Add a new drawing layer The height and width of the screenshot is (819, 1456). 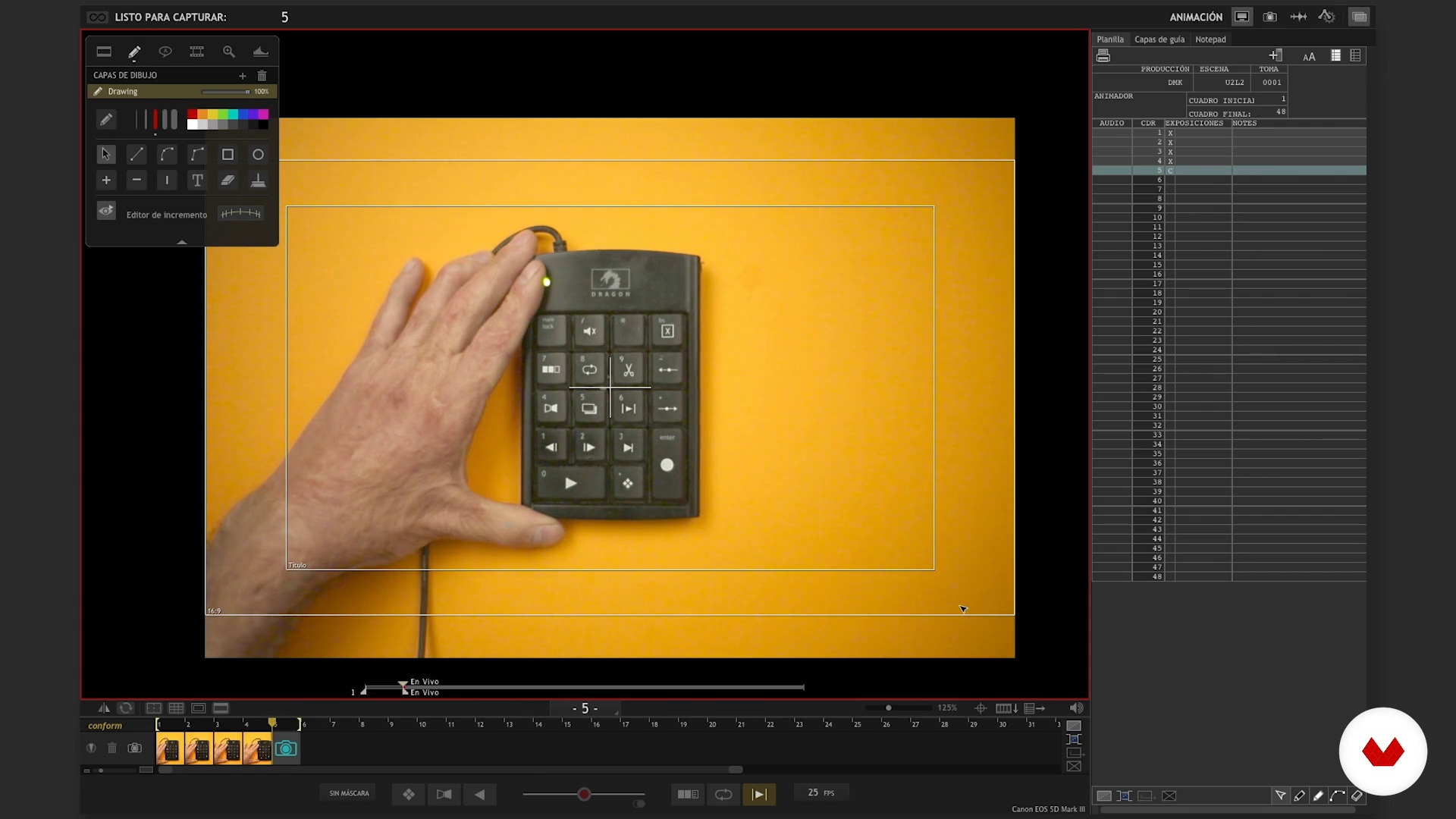[x=243, y=76]
